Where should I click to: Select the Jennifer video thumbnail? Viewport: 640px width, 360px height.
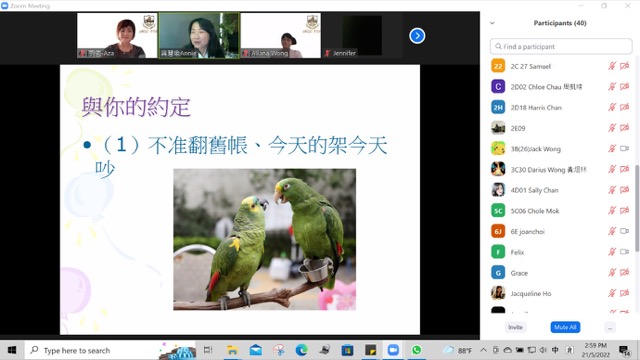click(362, 36)
